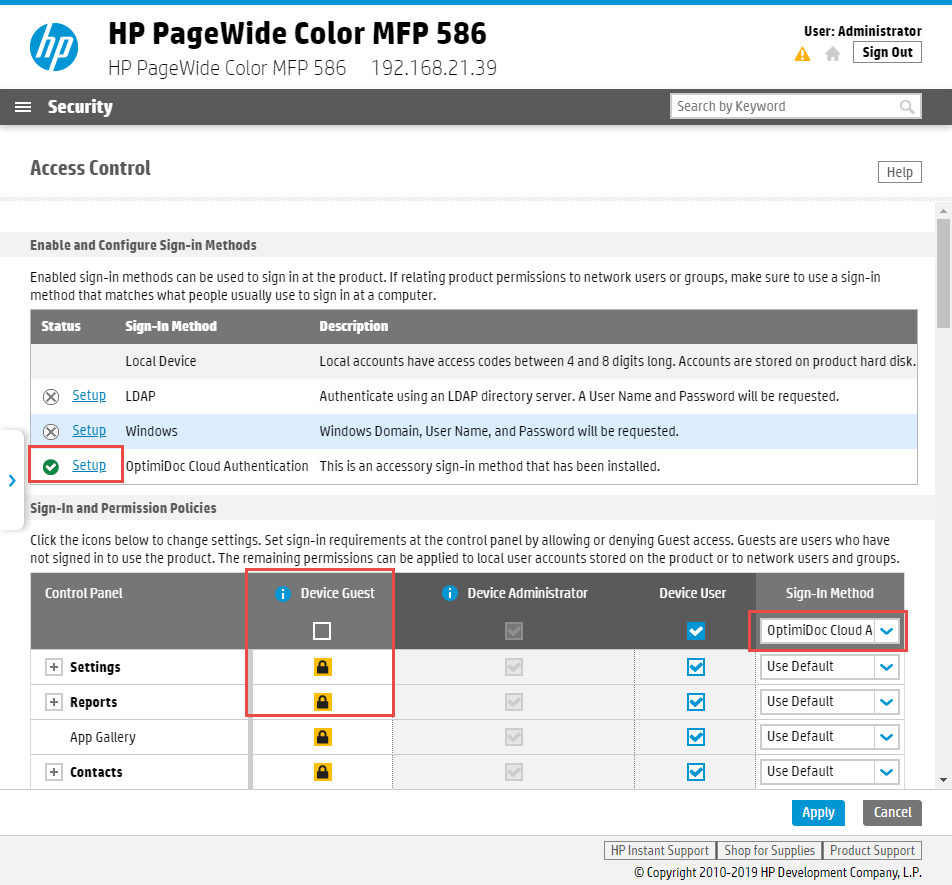The height and width of the screenshot is (885, 952).
Task: Click Setup link for LDAP
Action: pyautogui.click(x=89, y=396)
